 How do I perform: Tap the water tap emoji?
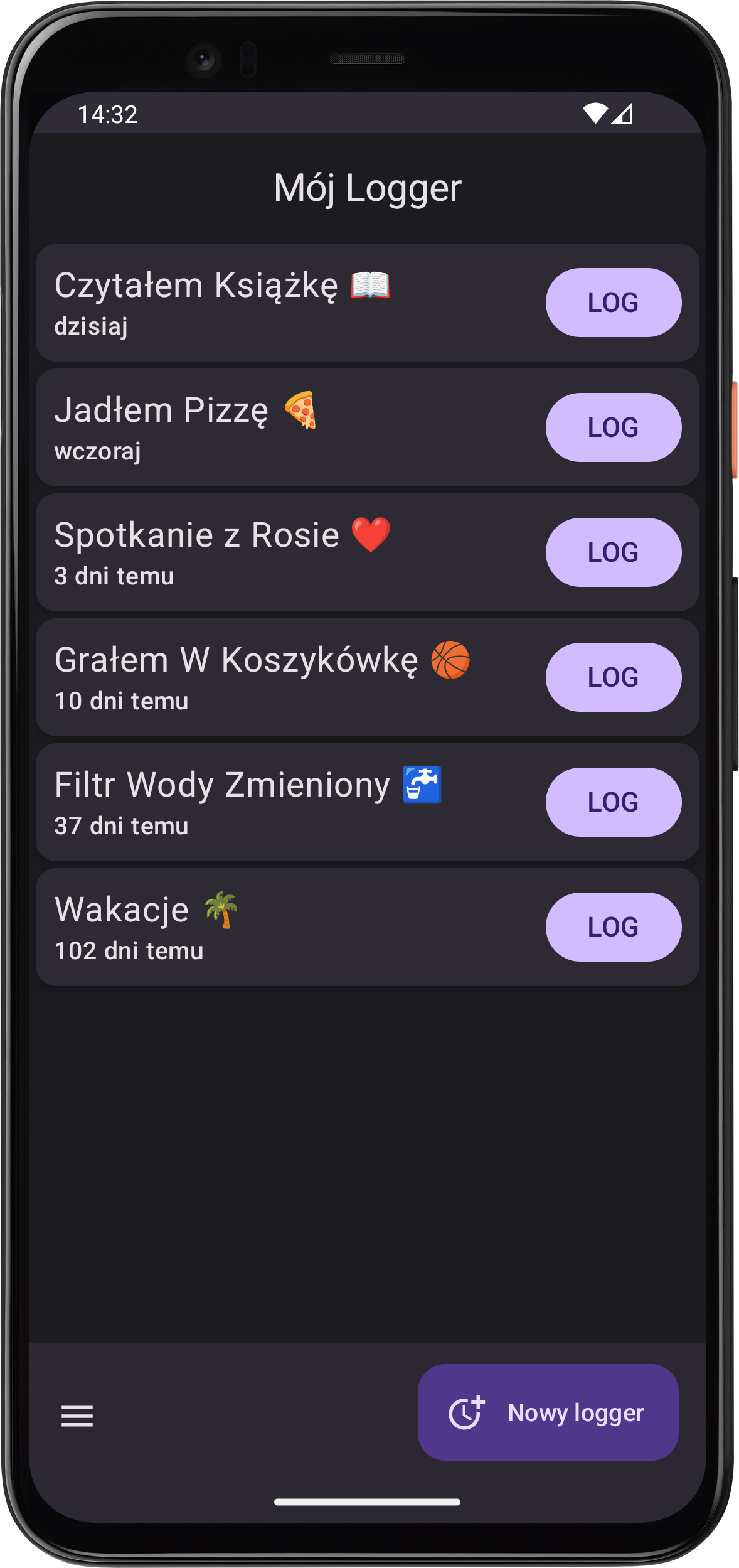tap(422, 785)
